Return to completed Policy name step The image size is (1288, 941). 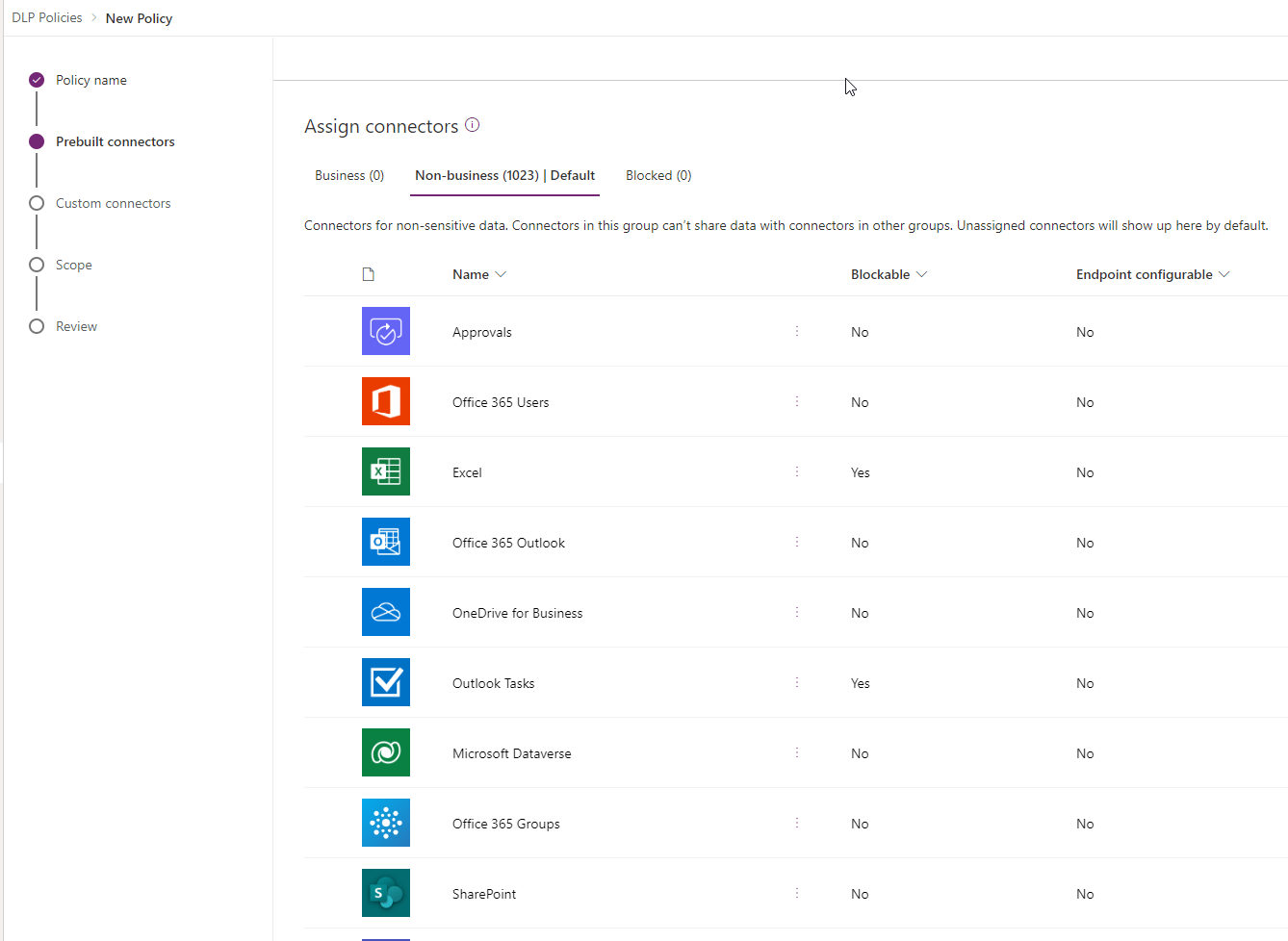click(91, 80)
